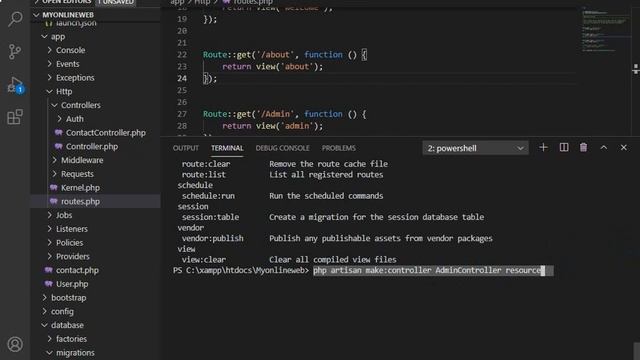Collapse the migrations folder
This screenshot has width=640, height=360.
75,353
